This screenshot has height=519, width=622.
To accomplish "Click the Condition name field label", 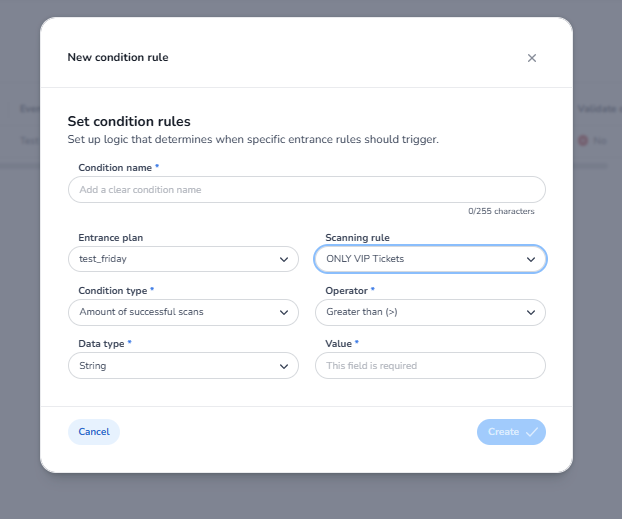I will [x=116, y=167].
